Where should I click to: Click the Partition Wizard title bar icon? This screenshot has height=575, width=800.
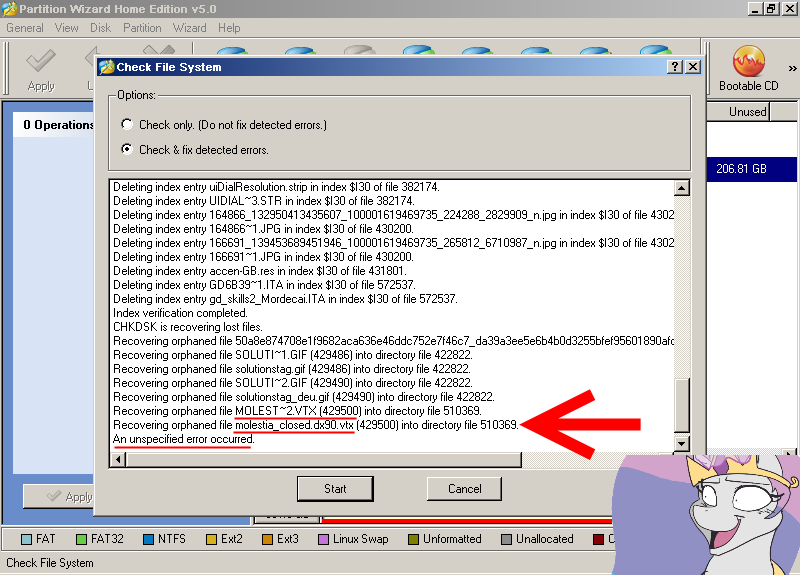point(9,9)
